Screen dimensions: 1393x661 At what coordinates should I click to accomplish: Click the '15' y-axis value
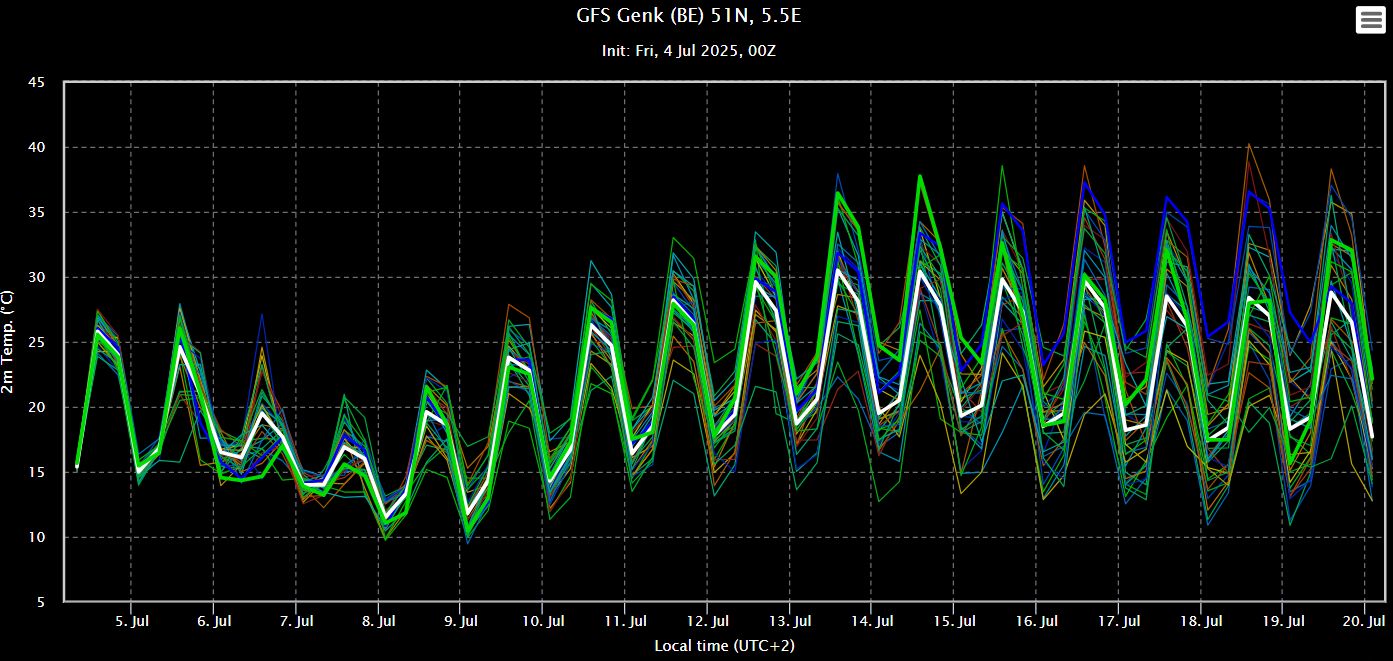[x=37, y=473]
